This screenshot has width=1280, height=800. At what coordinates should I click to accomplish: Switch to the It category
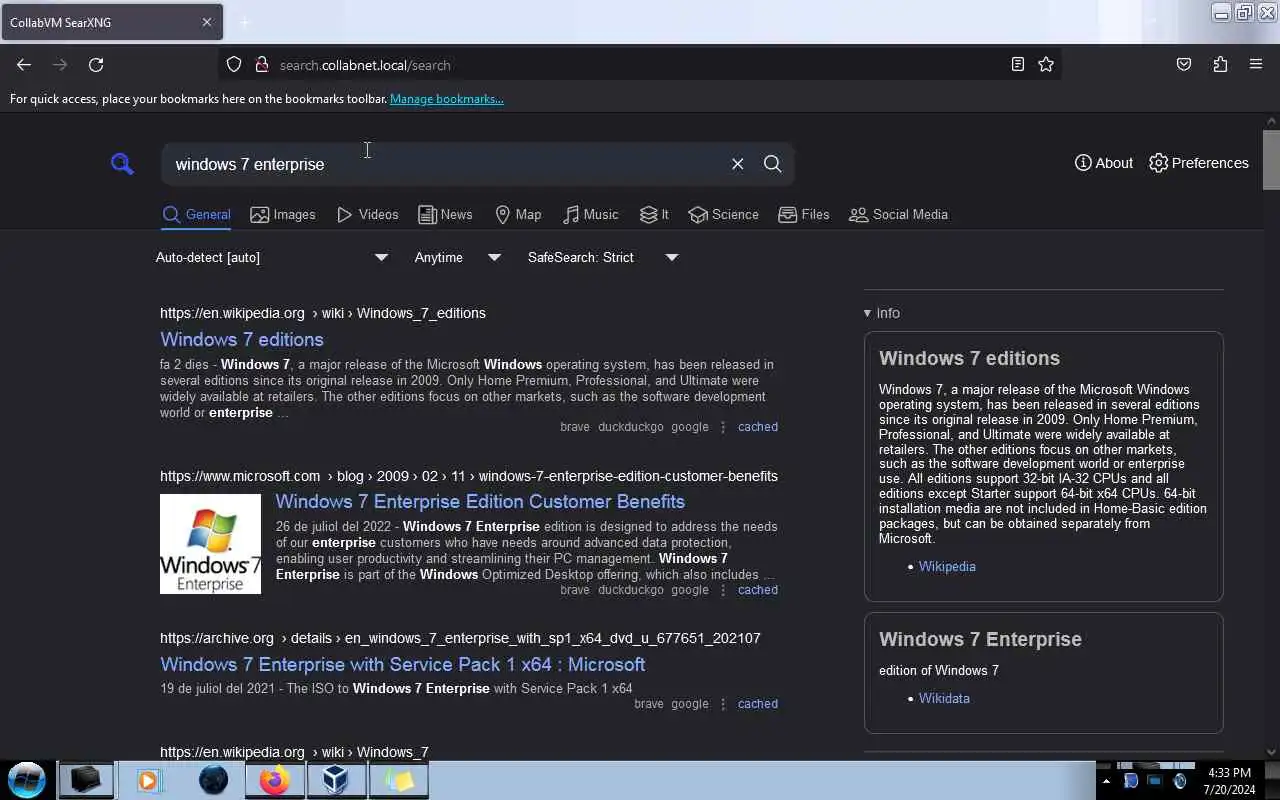pos(654,214)
